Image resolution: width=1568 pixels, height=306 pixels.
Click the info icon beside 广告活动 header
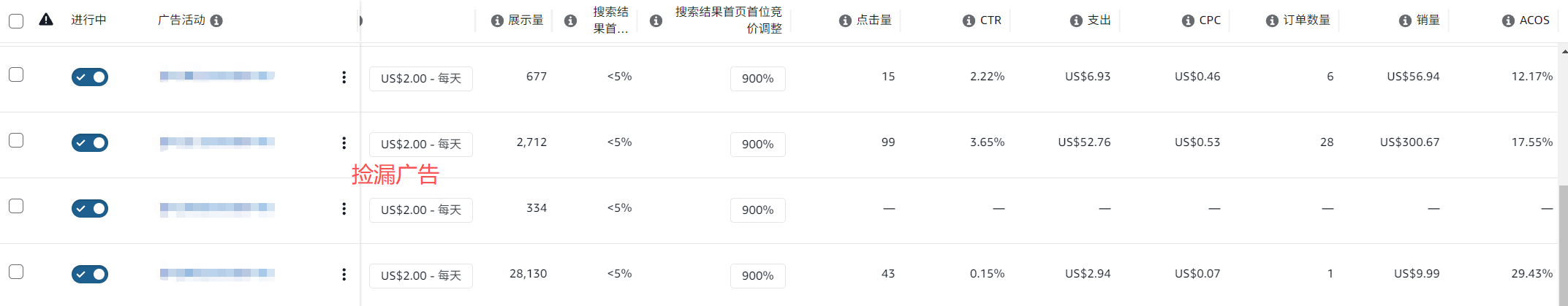coord(216,21)
